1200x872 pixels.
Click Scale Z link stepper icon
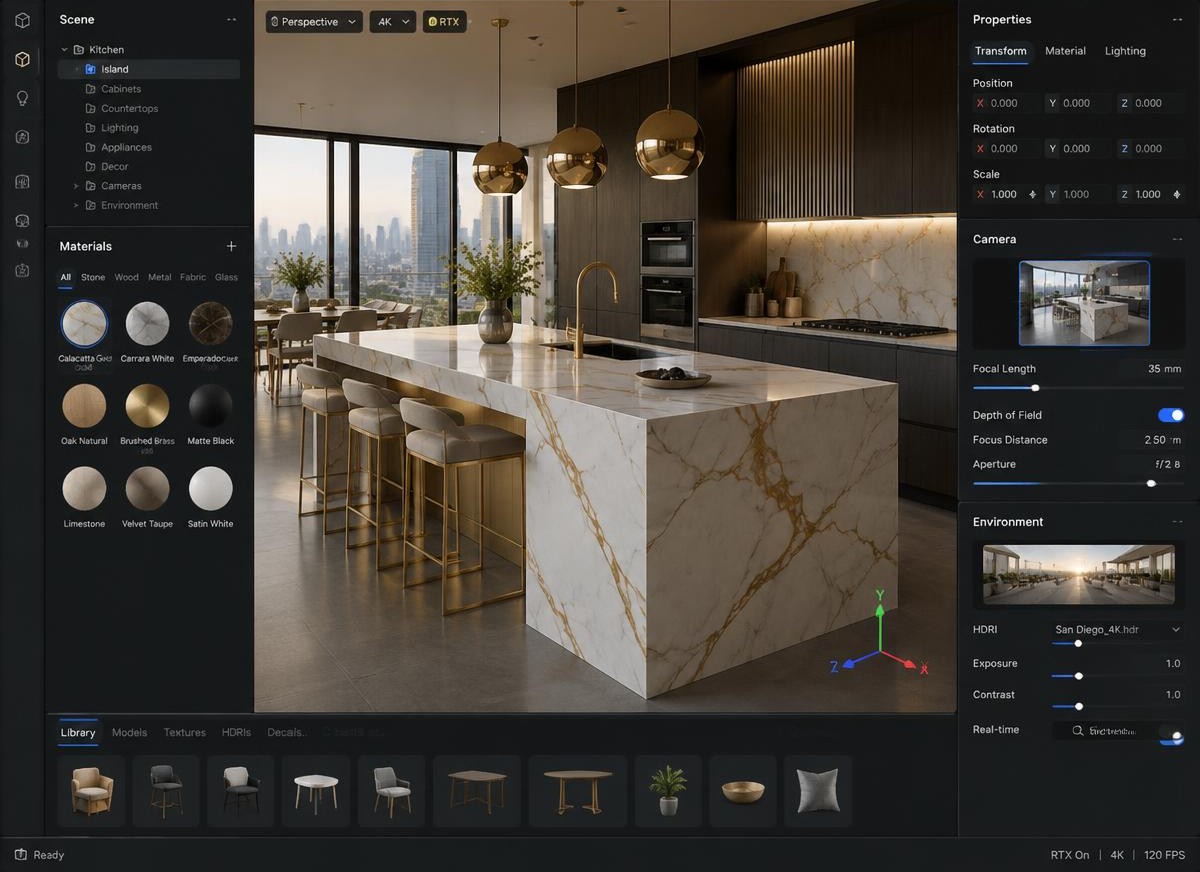1176,194
